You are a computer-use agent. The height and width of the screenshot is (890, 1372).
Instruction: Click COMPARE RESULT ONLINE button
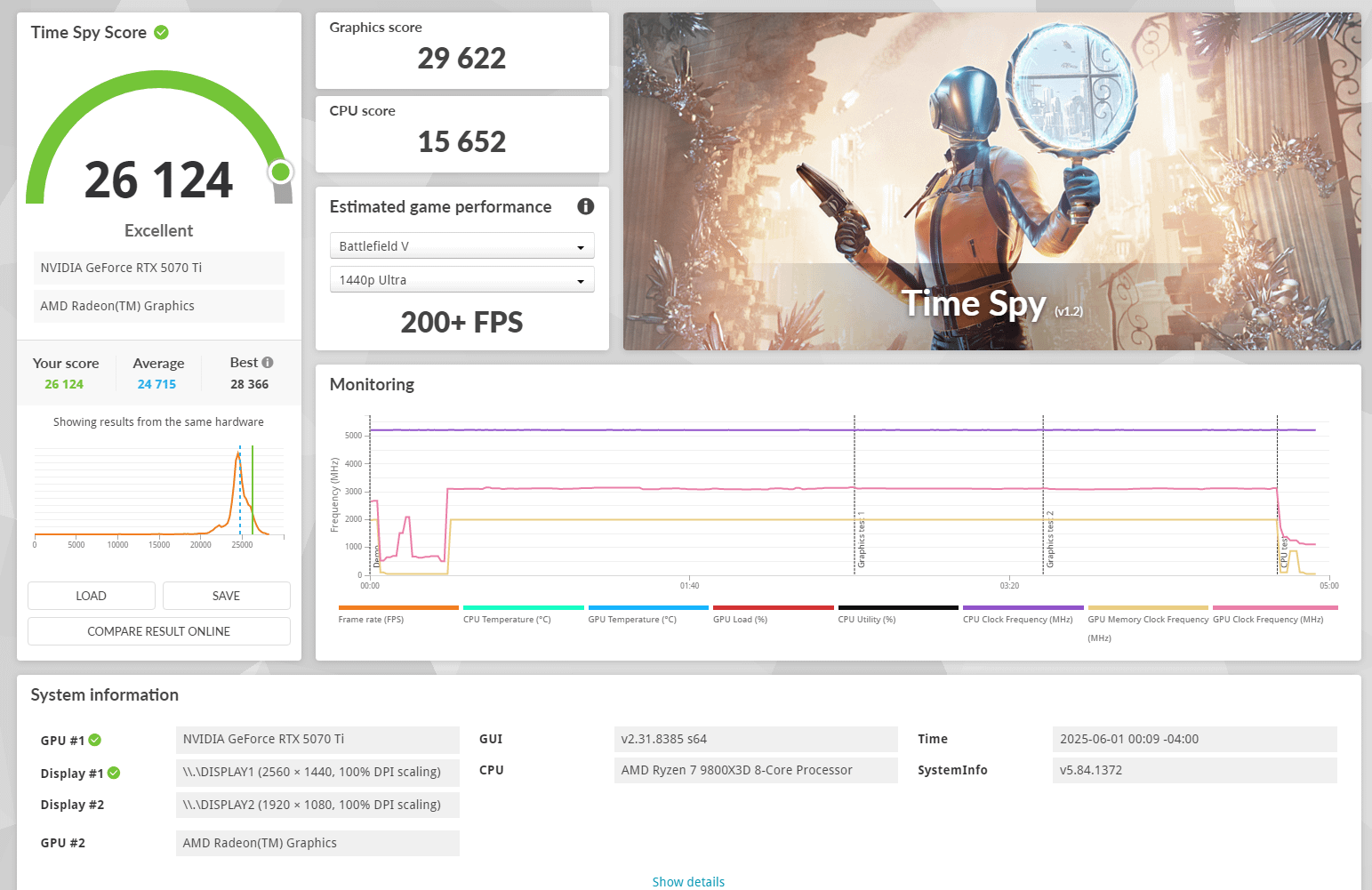coord(159,631)
